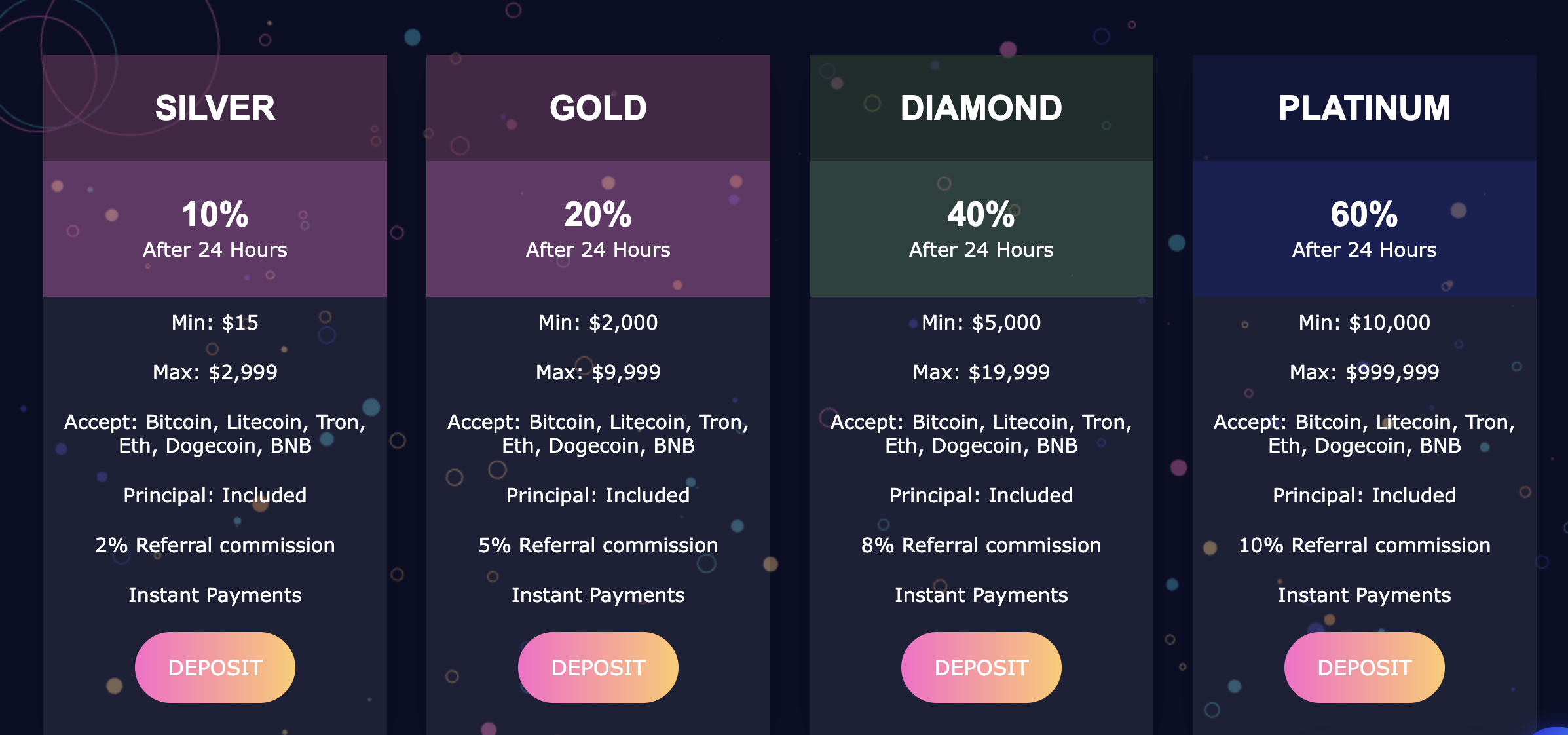This screenshot has height=735, width=1568.
Task: Click the 20% After 24 Hours panel
Action: (598, 229)
